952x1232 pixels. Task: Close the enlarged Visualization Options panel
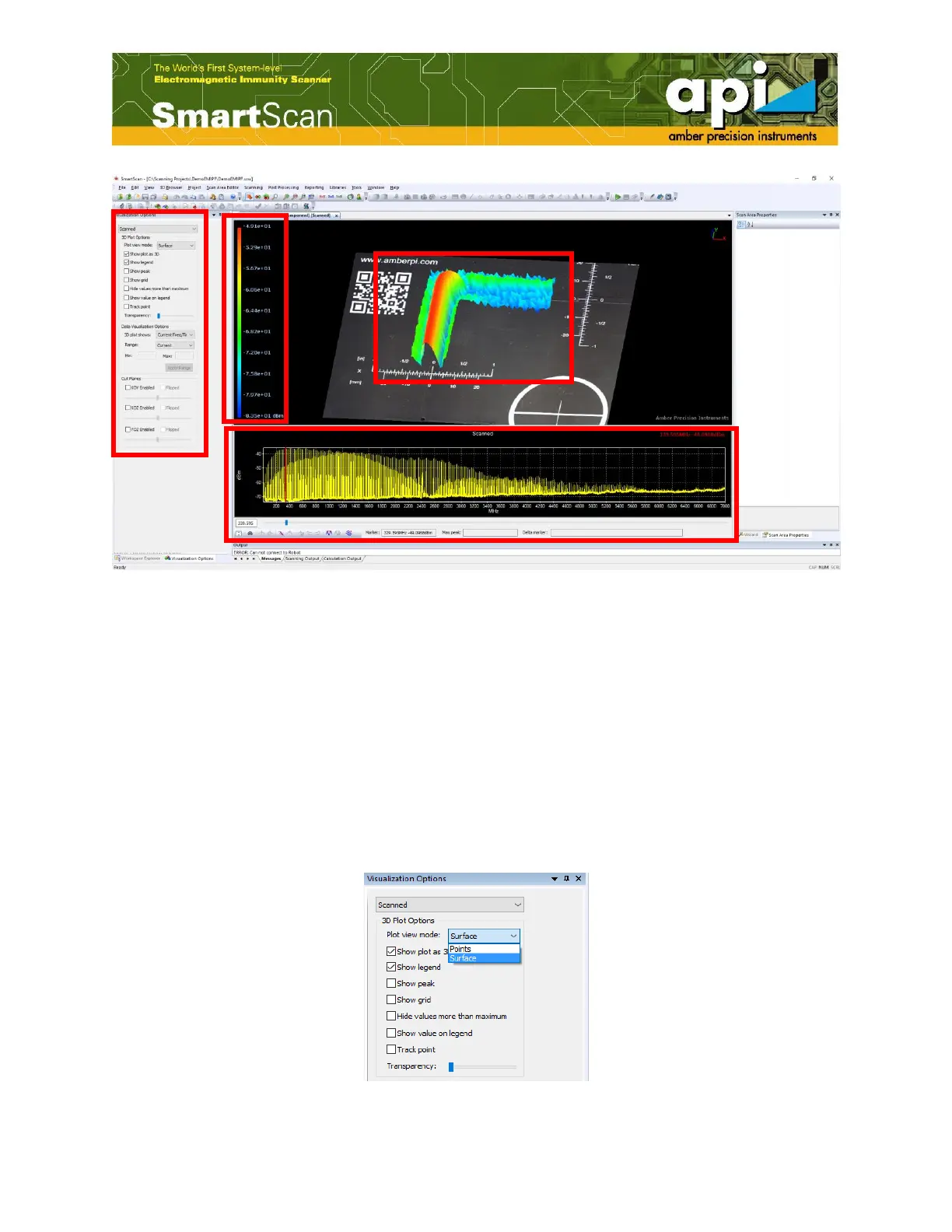(578, 878)
